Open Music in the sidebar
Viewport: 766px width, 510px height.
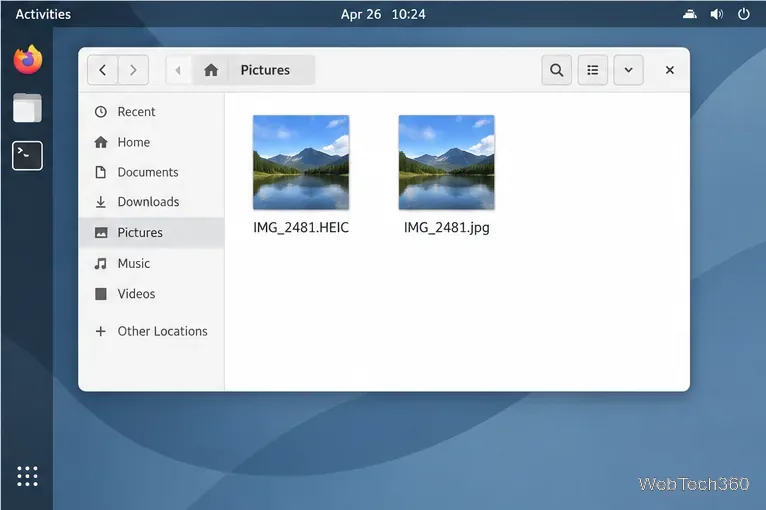coord(151,263)
